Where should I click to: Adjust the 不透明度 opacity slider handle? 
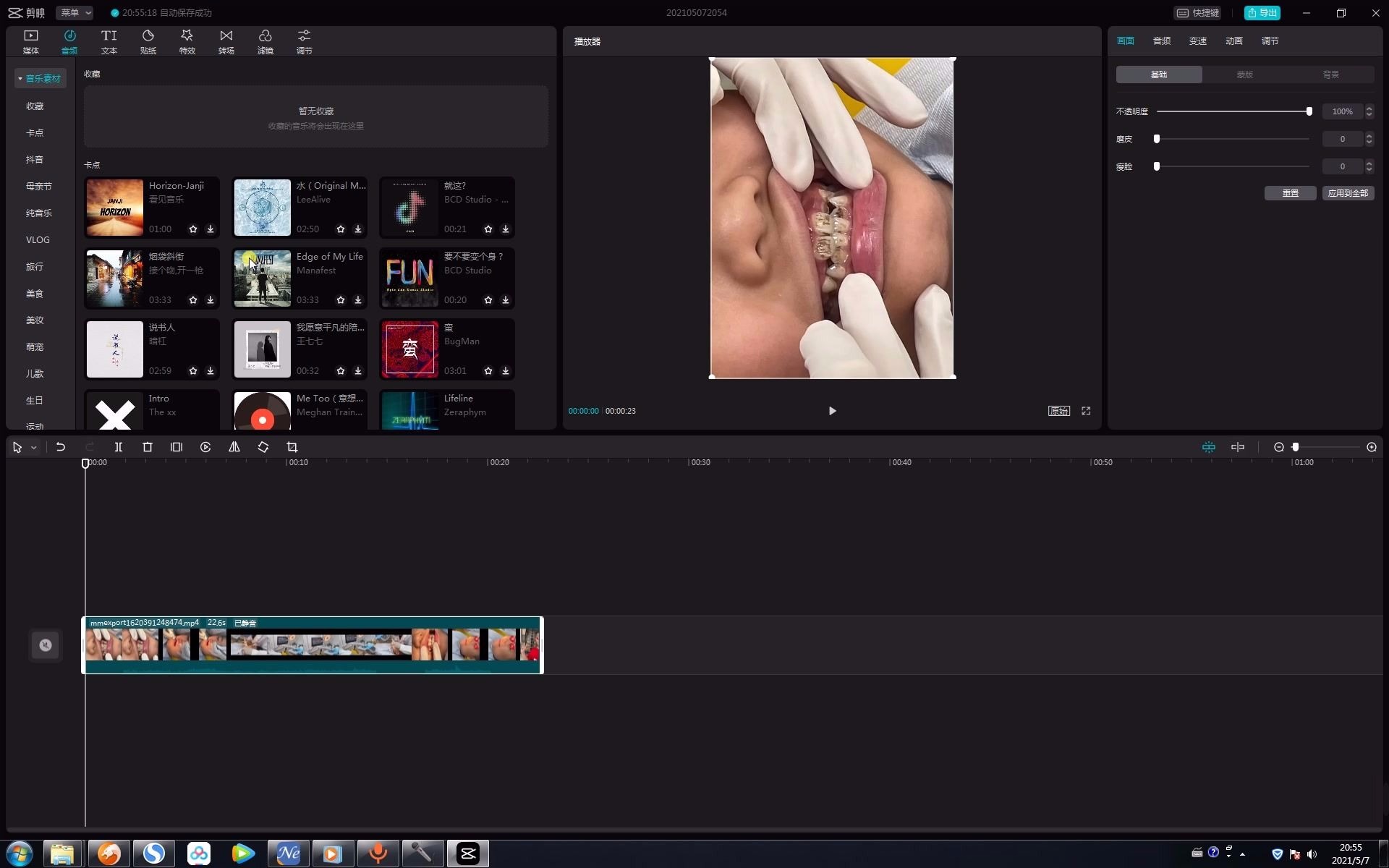tap(1309, 111)
